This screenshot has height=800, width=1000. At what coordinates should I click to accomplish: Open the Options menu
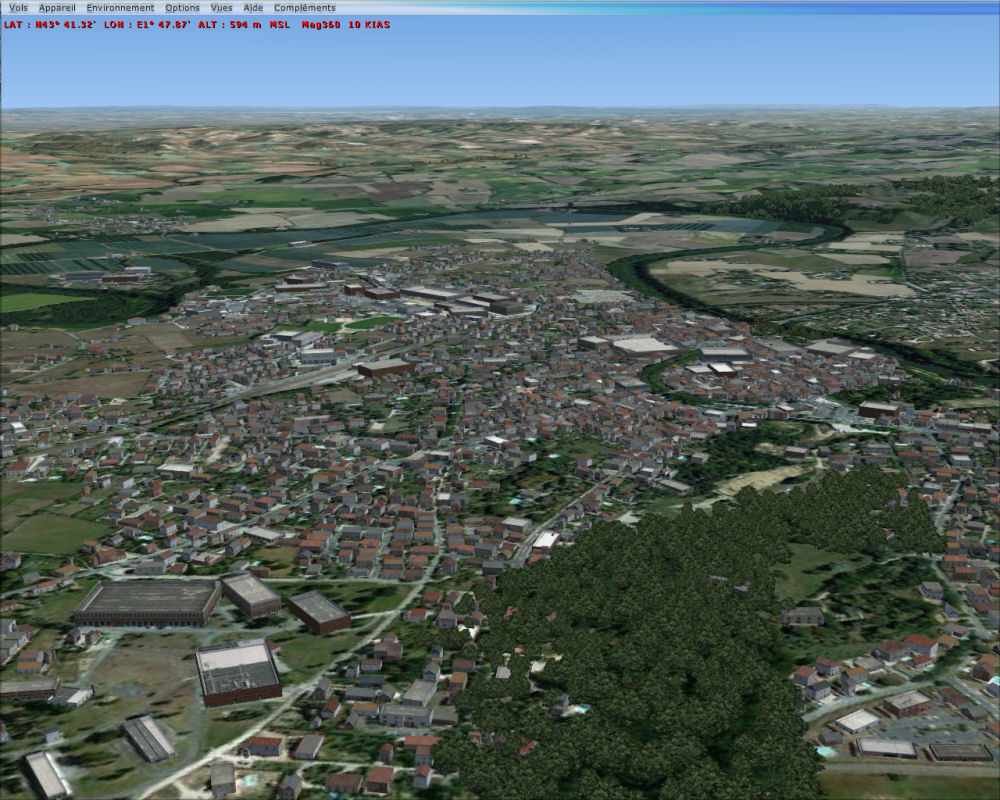tap(182, 8)
